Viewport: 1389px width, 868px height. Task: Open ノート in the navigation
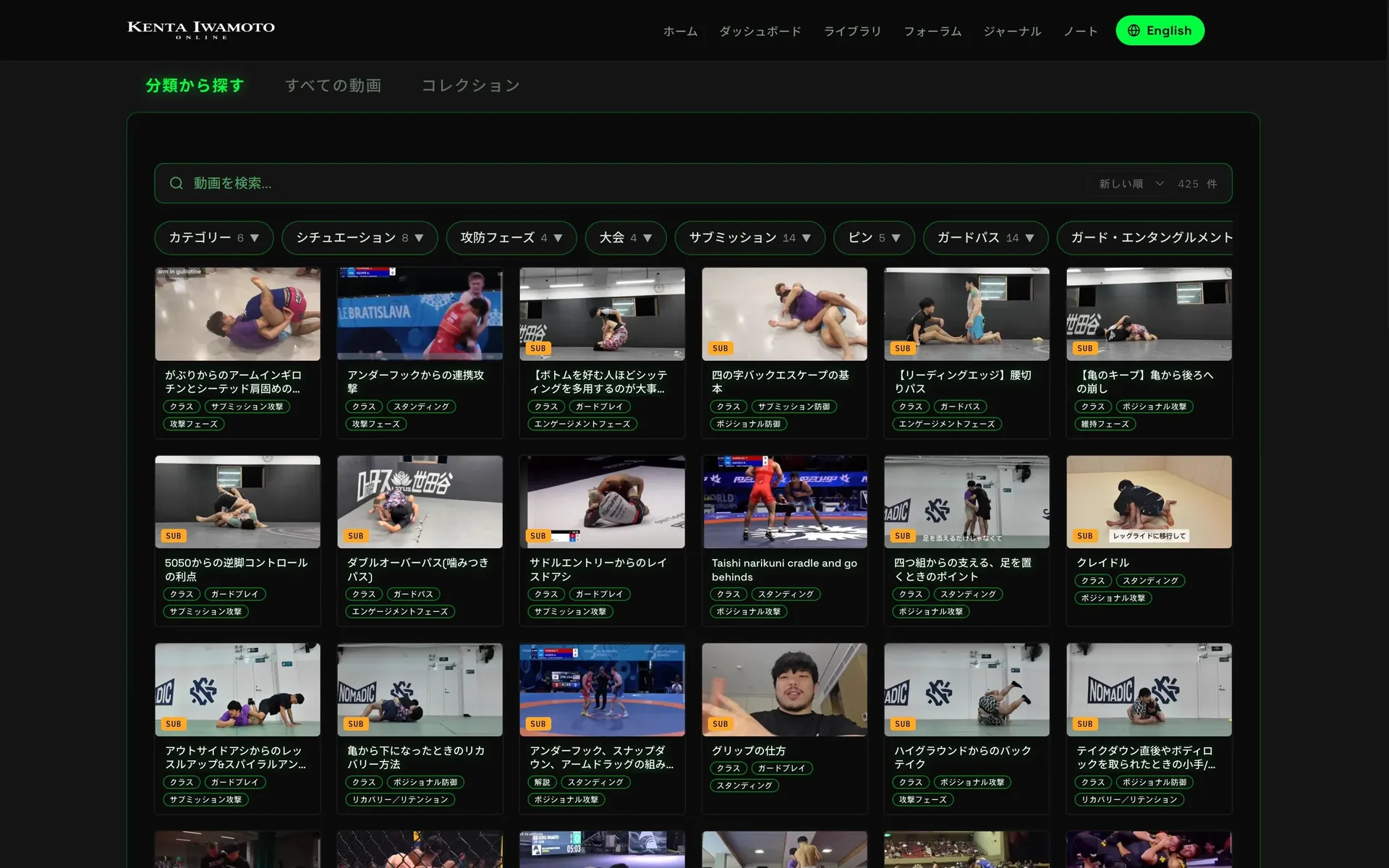click(1080, 31)
